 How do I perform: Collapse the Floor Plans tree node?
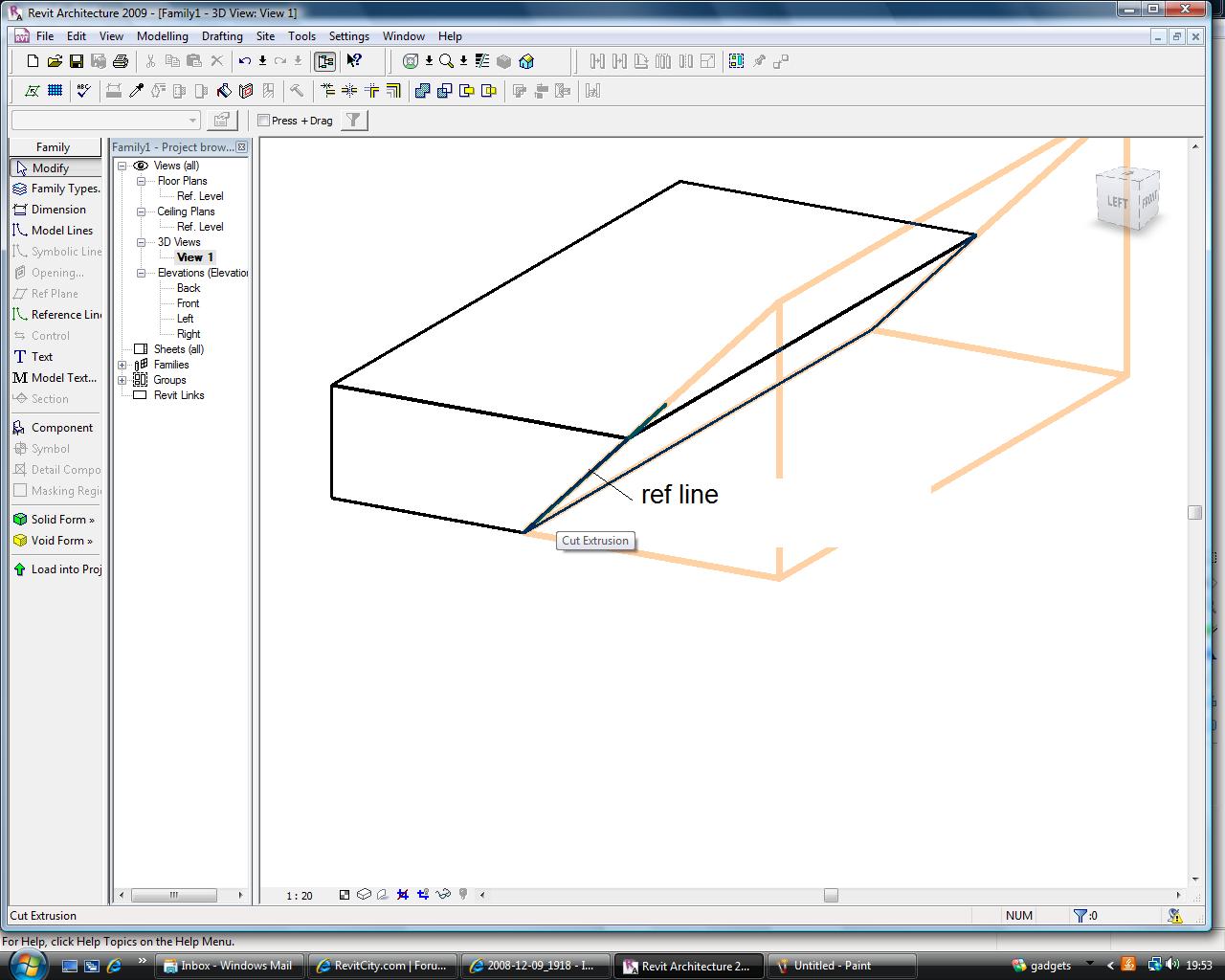click(141, 181)
